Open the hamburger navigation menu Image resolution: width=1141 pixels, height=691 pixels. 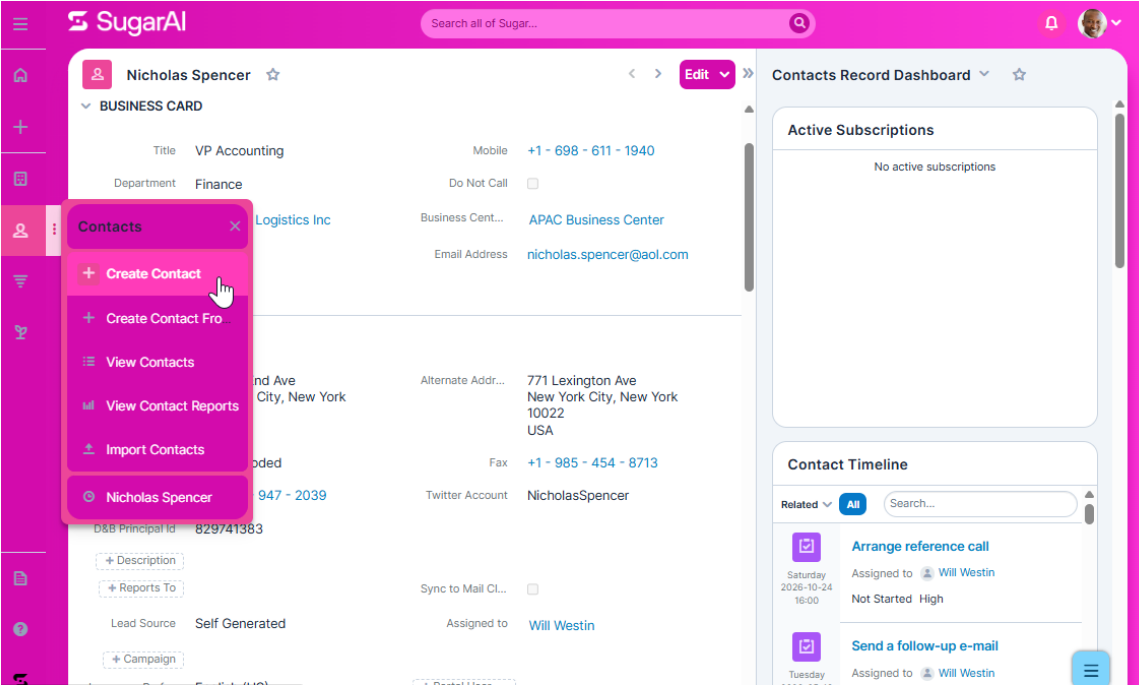pos(20,24)
